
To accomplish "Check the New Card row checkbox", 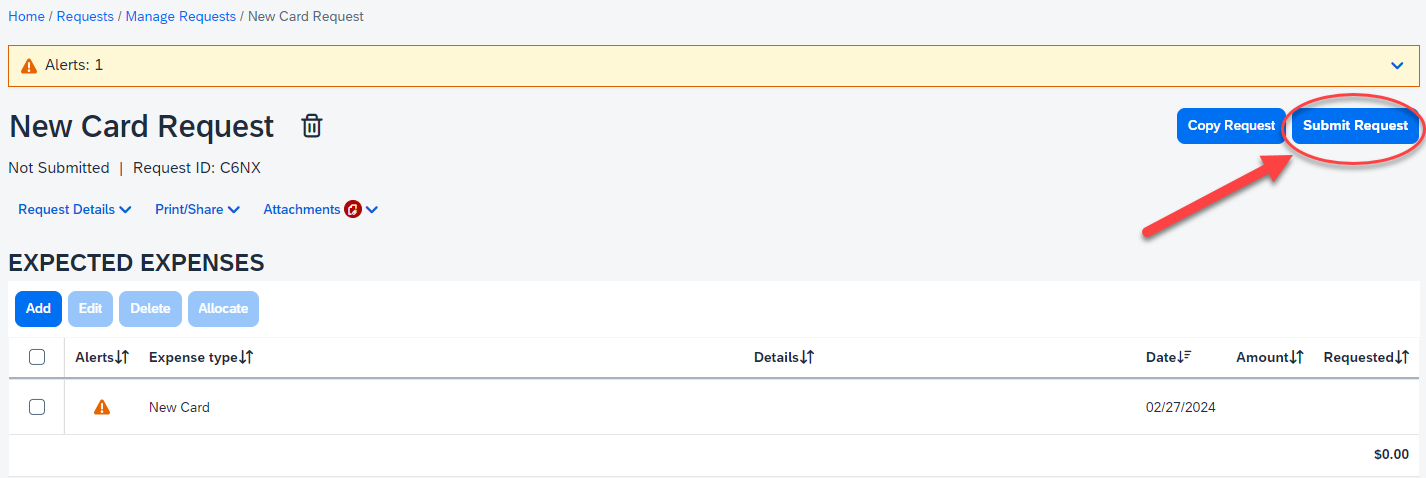I will [37, 407].
